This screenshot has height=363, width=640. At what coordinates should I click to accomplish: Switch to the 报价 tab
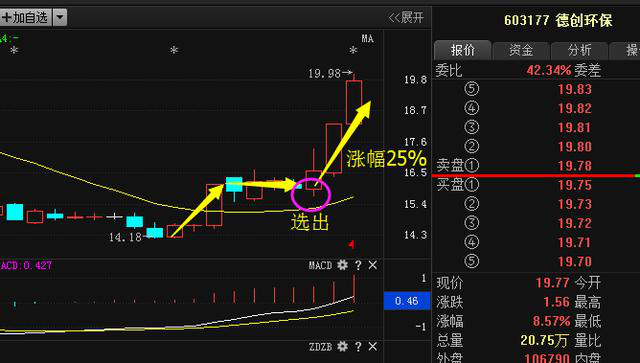point(463,50)
